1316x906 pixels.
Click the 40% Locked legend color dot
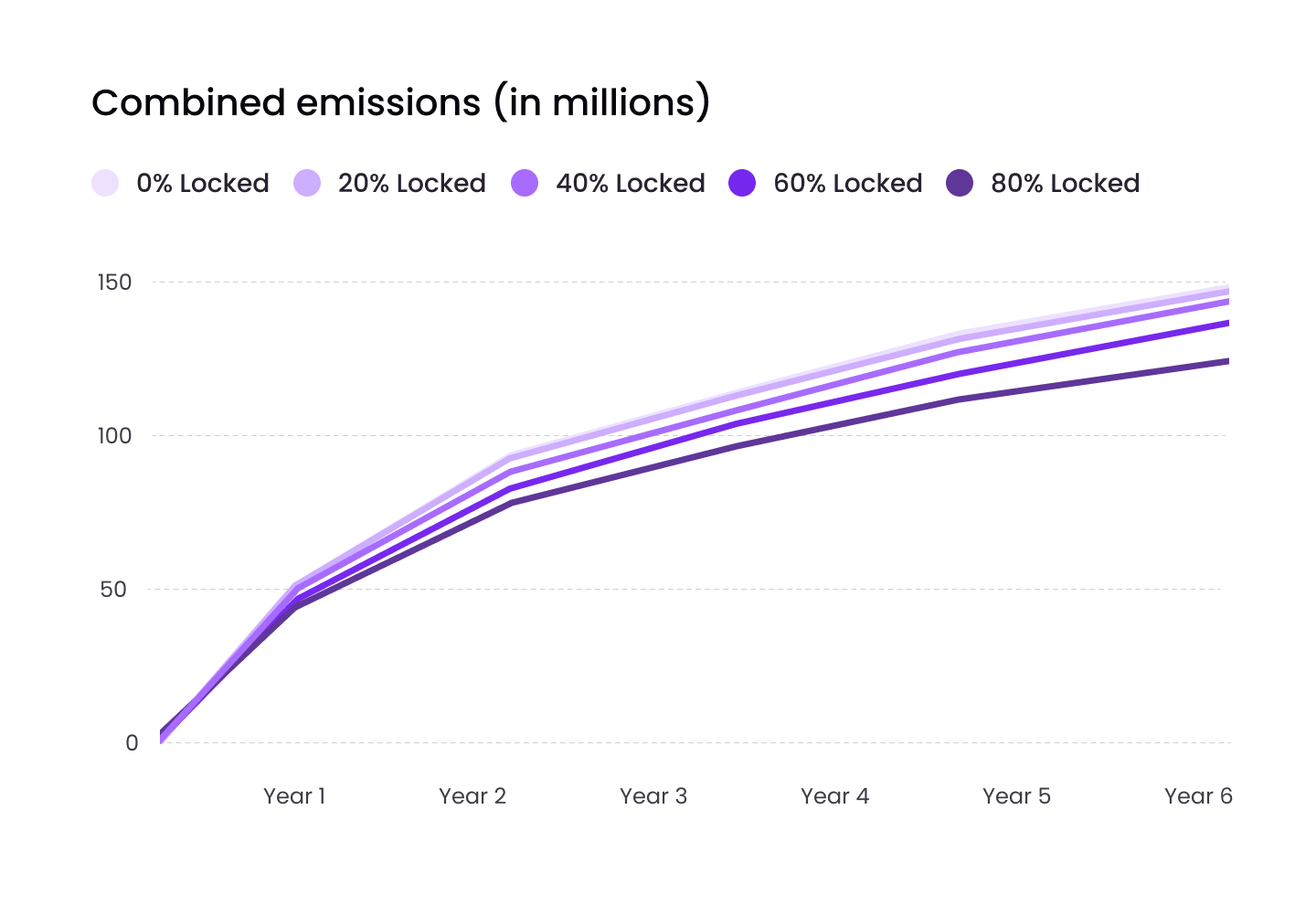(525, 183)
